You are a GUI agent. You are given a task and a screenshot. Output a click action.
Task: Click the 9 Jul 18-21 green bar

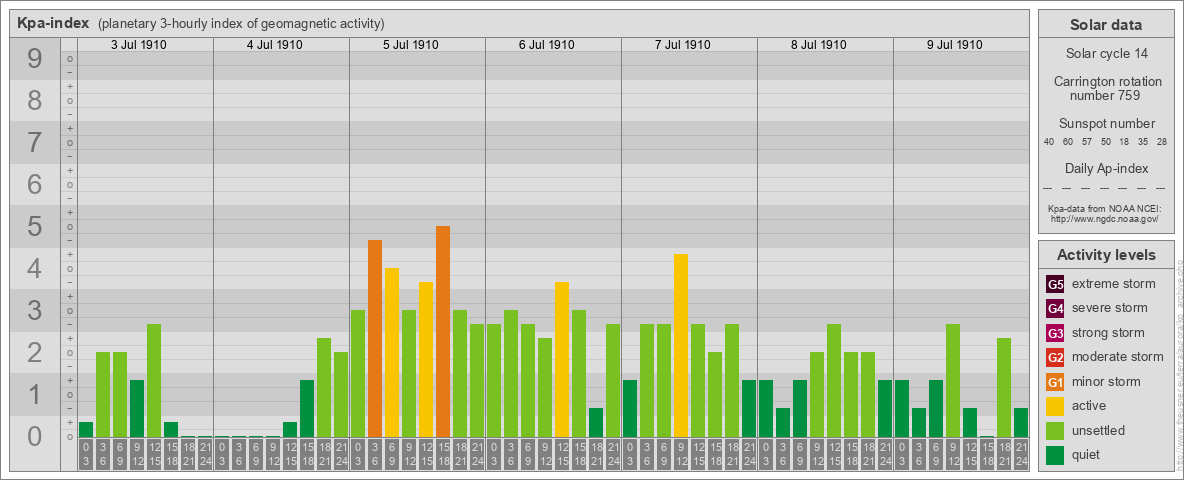pos(1004,387)
